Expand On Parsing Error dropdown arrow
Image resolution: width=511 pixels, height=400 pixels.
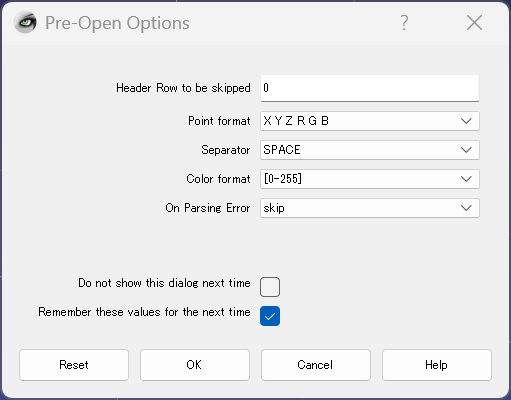(x=466, y=208)
